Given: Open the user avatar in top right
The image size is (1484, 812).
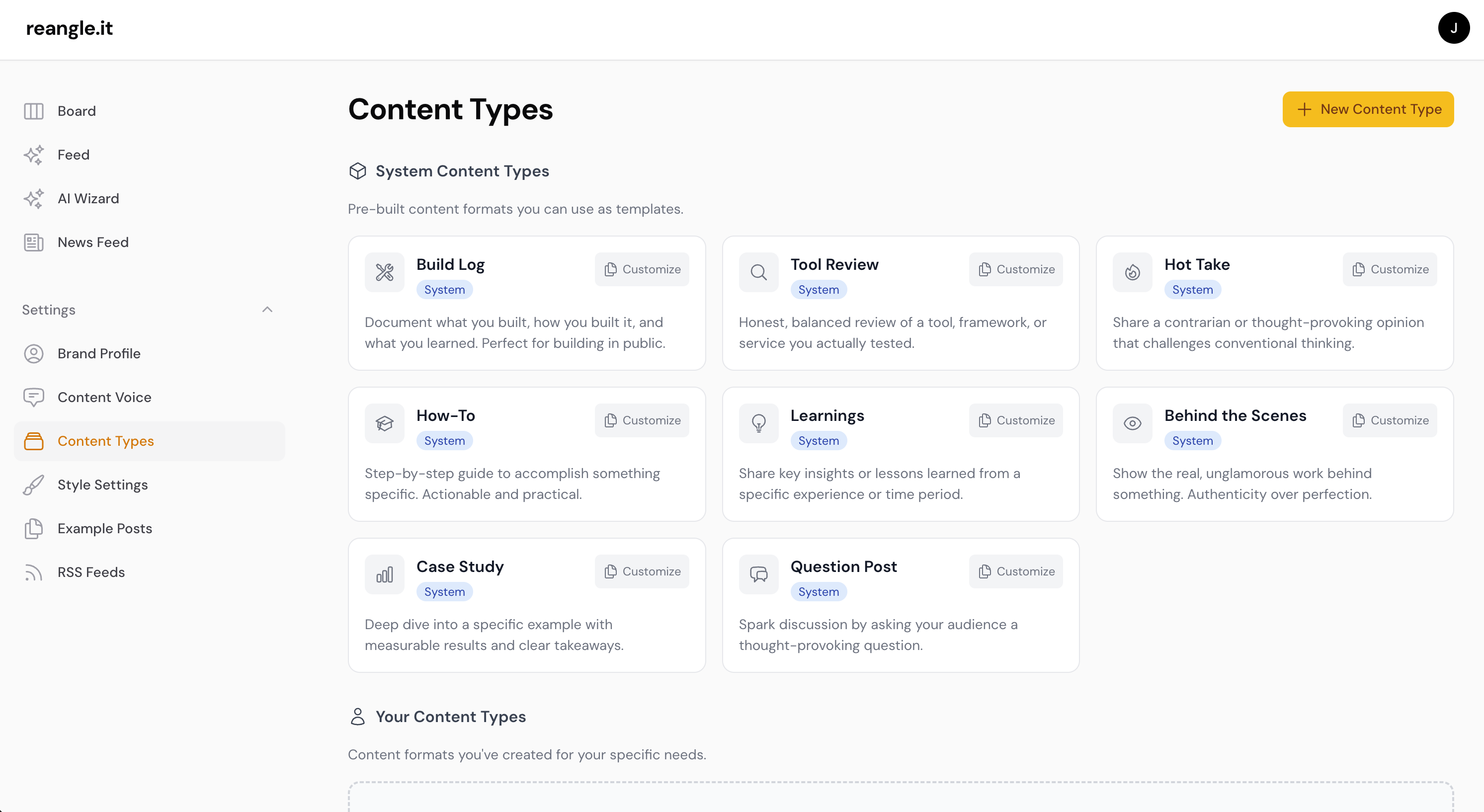Looking at the screenshot, I should [1454, 28].
